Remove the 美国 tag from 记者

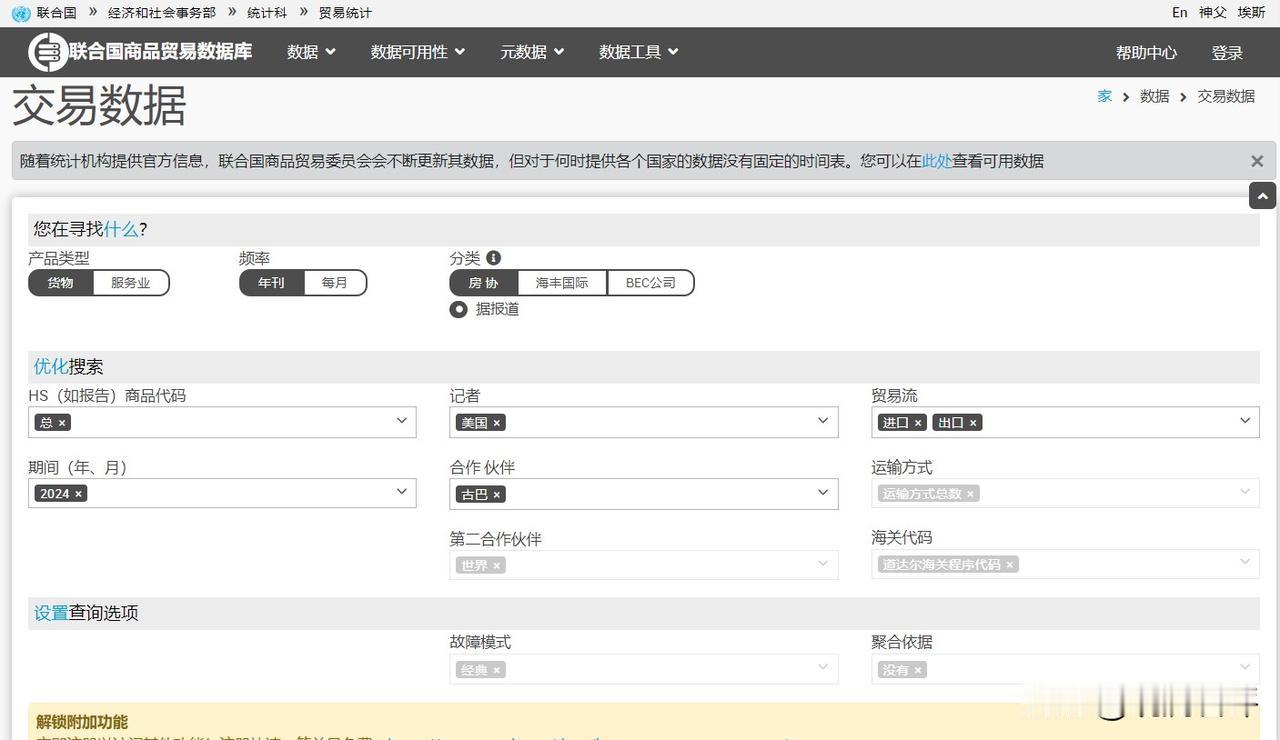[x=497, y=422]
